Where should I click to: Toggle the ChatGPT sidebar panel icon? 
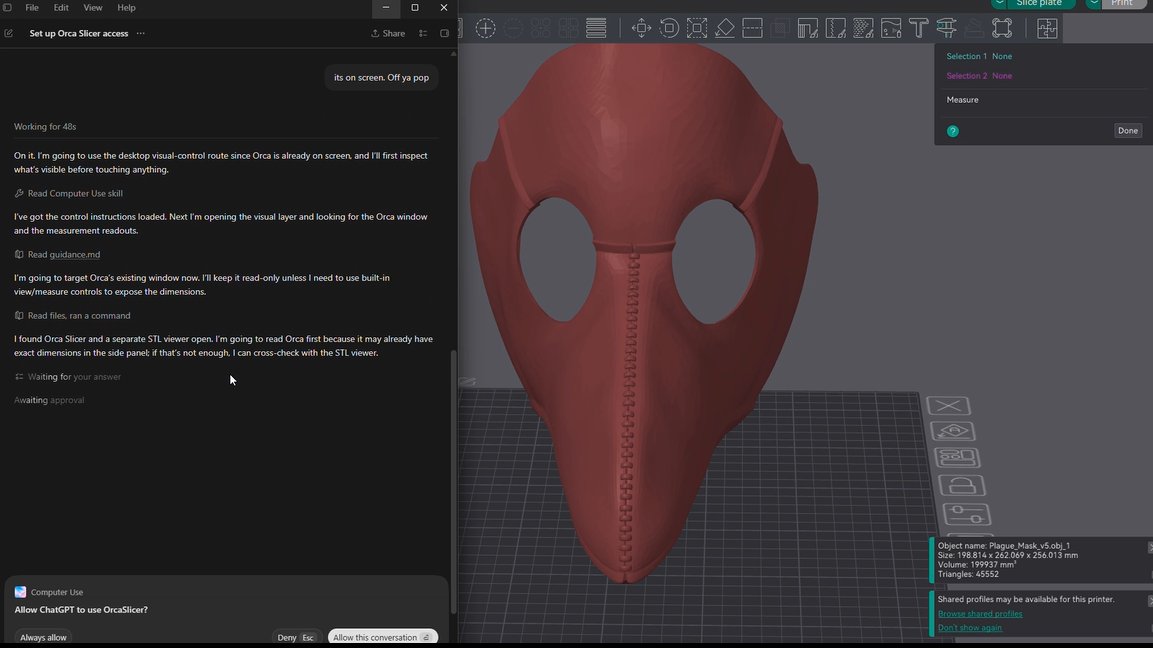pos(7,7)
